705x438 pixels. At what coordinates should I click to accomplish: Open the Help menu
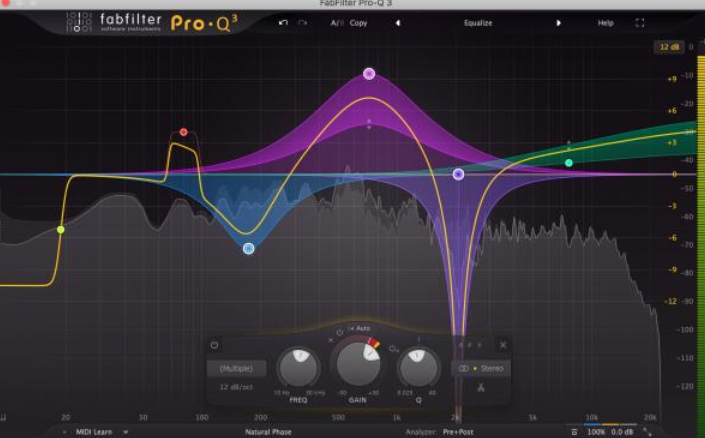[x=605, y=23]
